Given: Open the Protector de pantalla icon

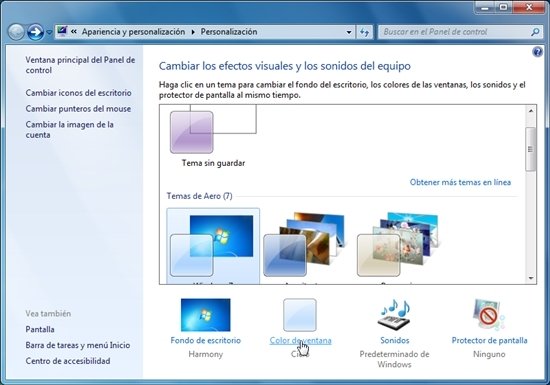Looking at the screenshot, I should [489, 315].
